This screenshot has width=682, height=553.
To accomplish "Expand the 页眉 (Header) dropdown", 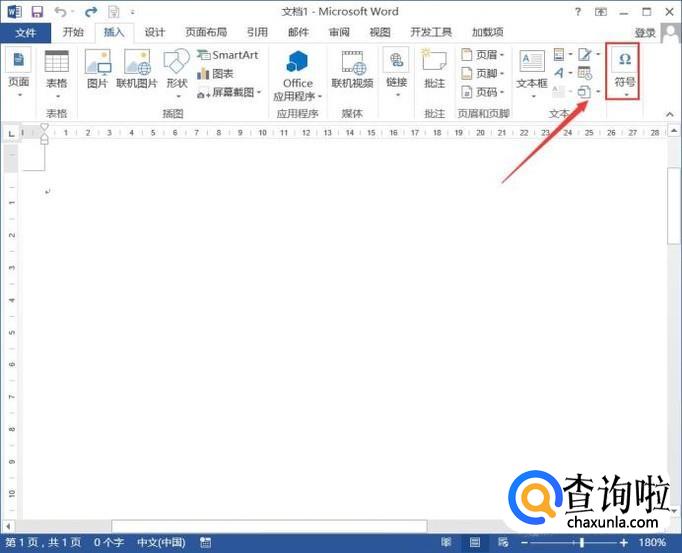I will [x=484, y=55].
